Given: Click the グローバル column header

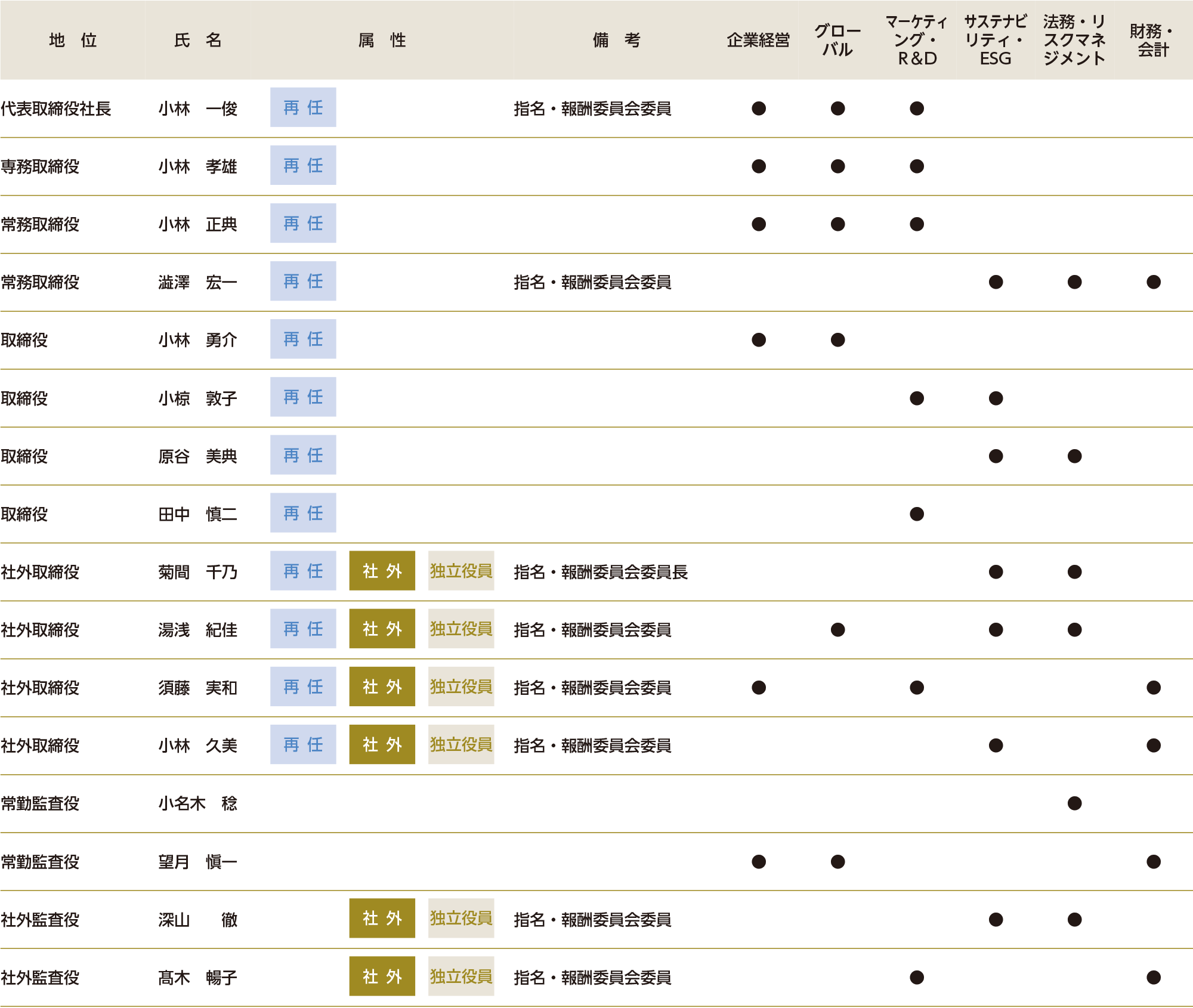Looking at the screenshot, I should tap(837, 40).
